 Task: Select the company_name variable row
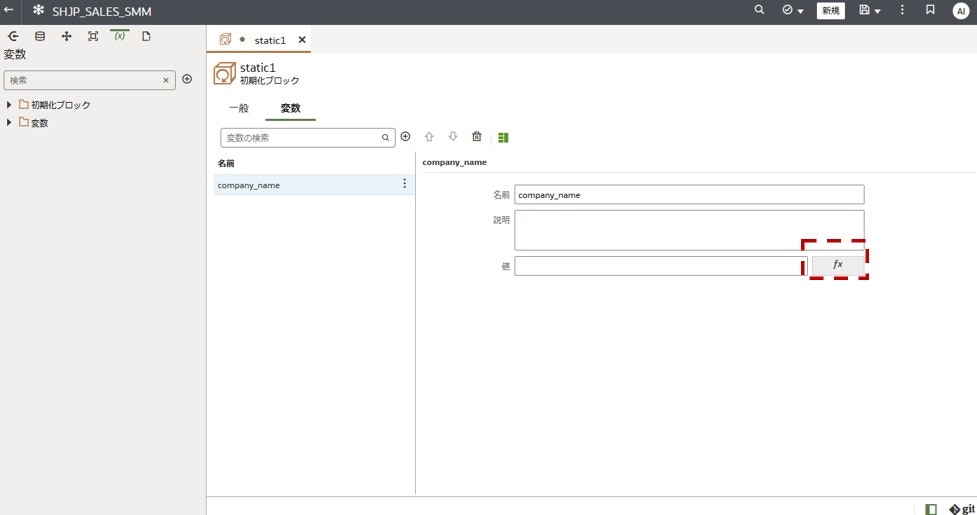click(x=313, y=185)
